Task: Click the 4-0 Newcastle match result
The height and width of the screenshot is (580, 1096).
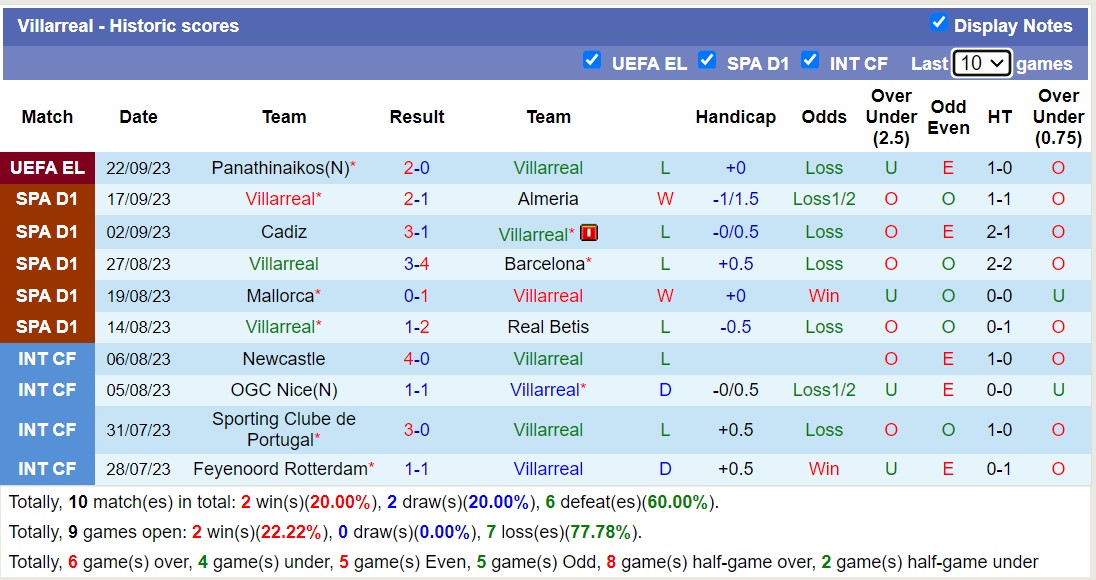Action: (417, 359)
